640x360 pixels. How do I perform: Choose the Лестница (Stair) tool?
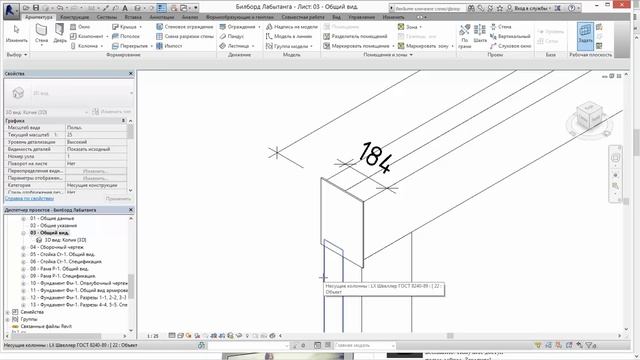pos(234,46)
